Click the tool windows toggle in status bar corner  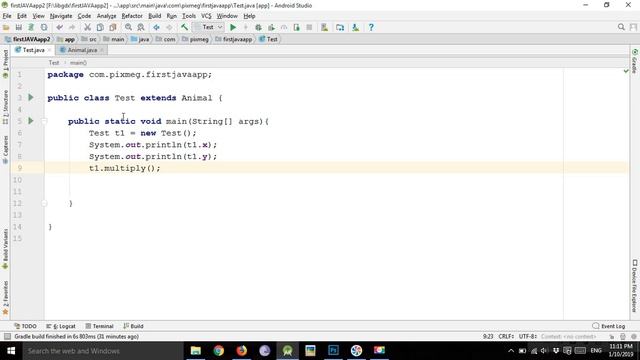7,336
